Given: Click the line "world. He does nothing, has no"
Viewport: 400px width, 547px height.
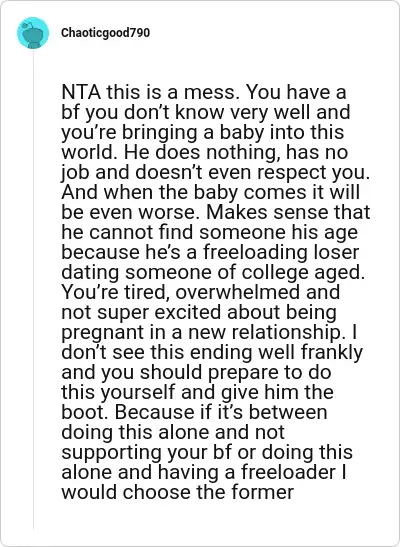Looking at the screenshot, I should click(204, 152).
